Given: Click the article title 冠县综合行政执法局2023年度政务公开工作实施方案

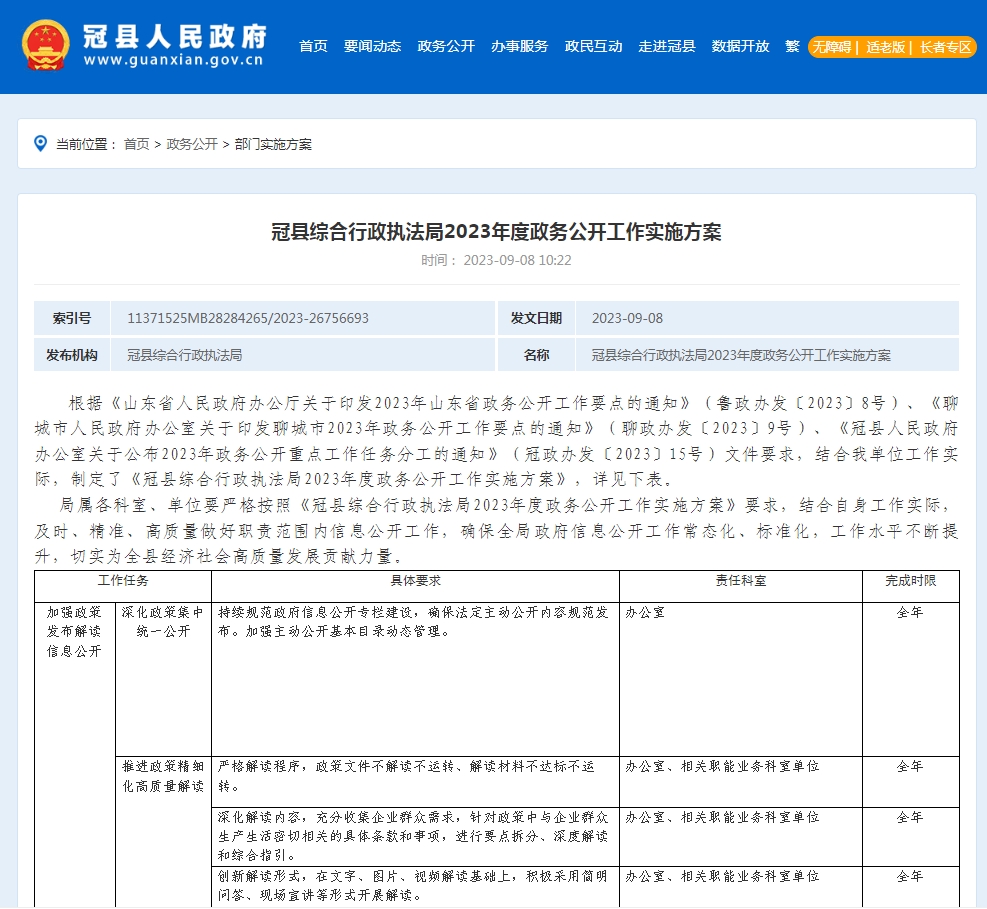Looking at the screenshot, I should coord(496,232).
